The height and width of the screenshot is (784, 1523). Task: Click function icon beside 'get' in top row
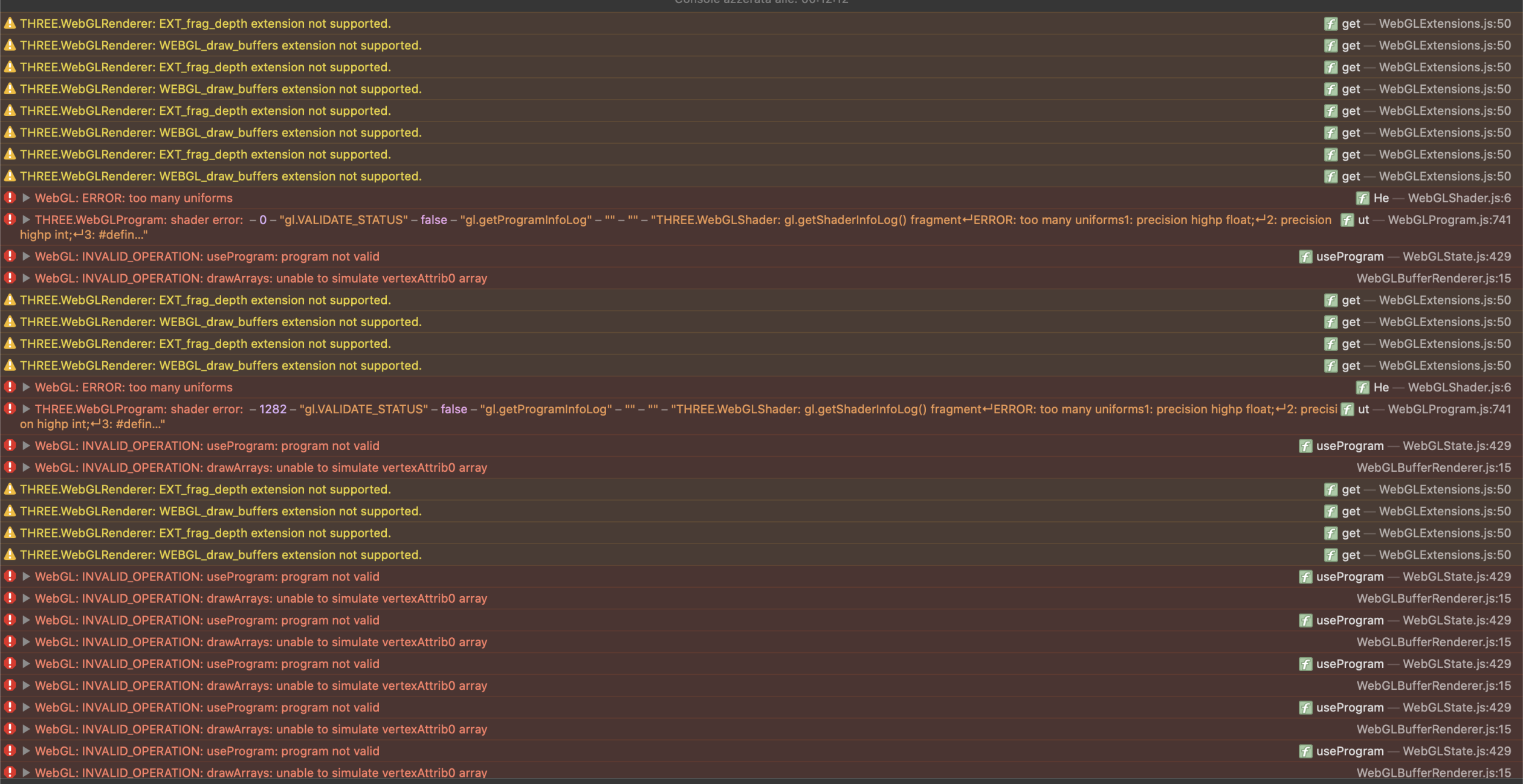point(1331,24)
